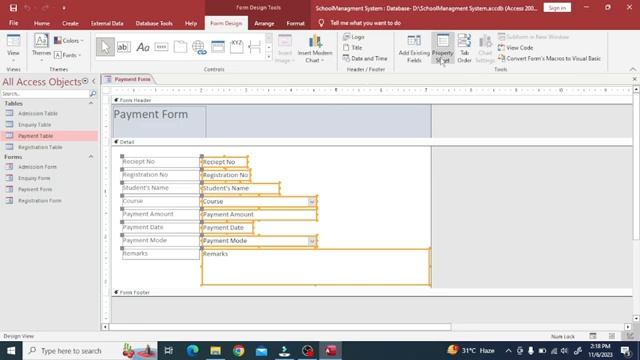Open the Colors theme dropdown
Image resolution: width=640 pixels, height=360 pixels.
[x=69, y=41]
